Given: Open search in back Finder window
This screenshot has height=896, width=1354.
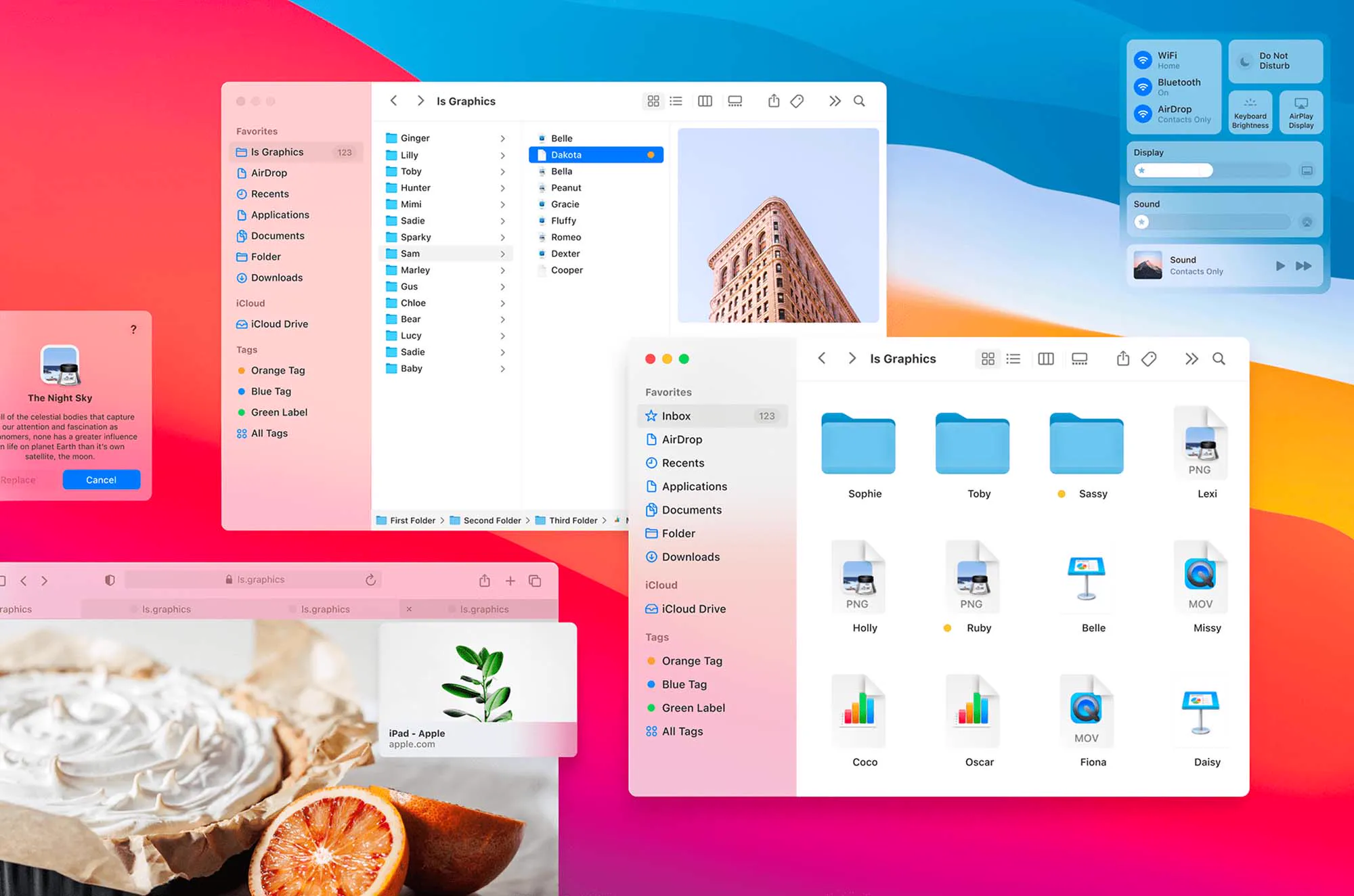Looking at the screenshot, I should click(859, 101).
